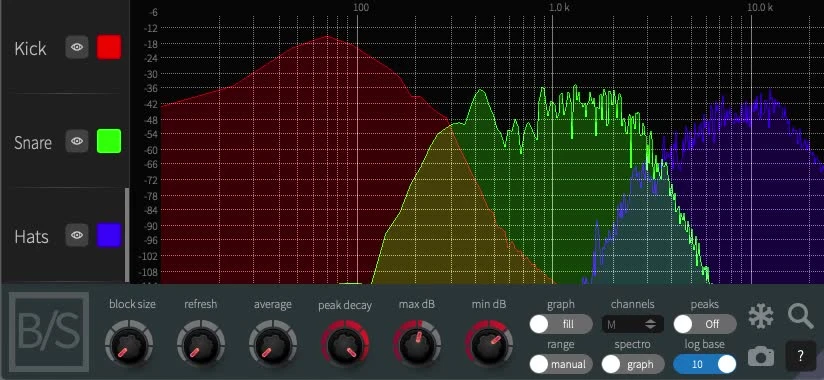Image resolution: width=824 pixels, height=380 pixels.
Task: Click the B/S logo
Action: [x=49, y=332]
